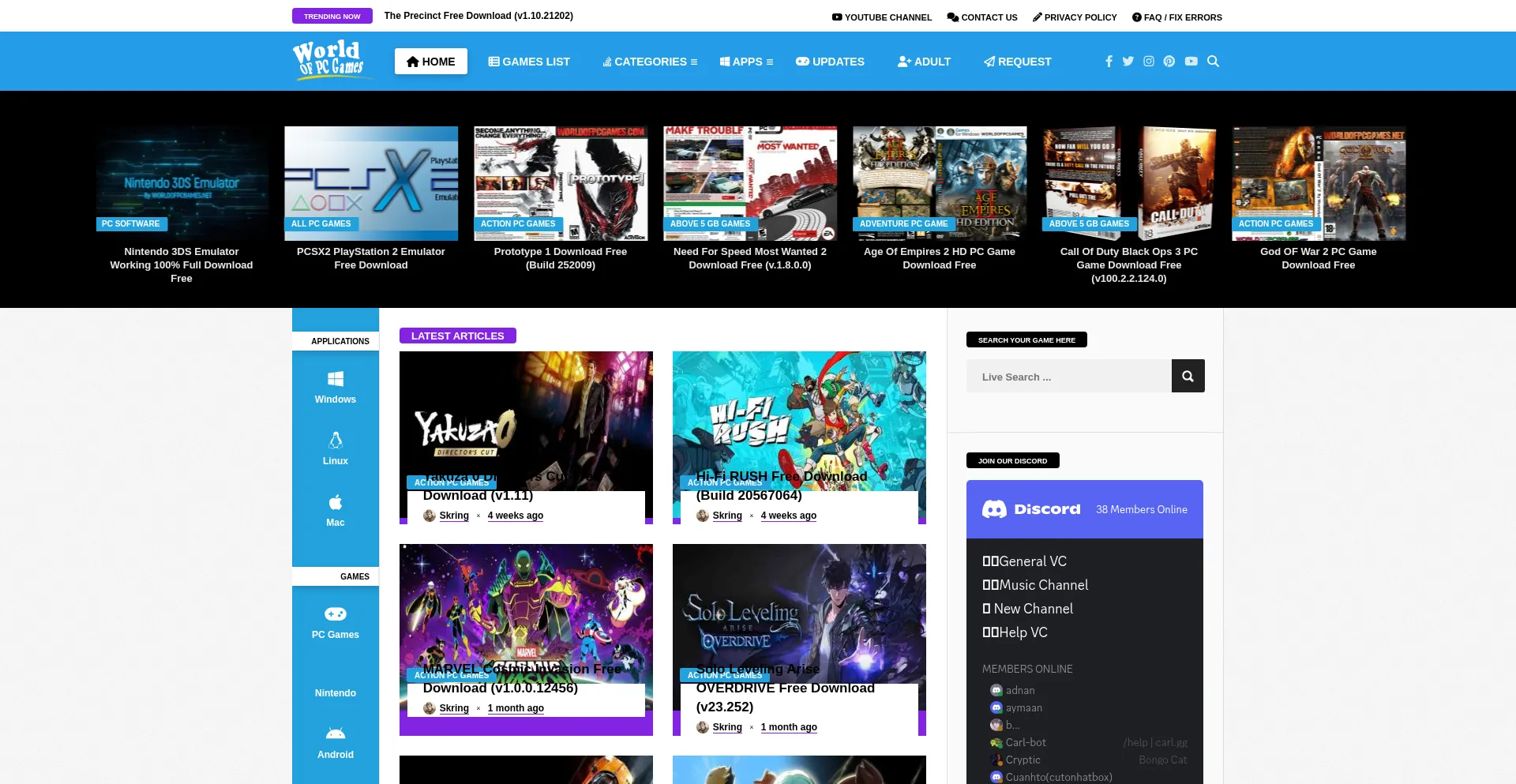Image resolution: width=1516 pixels, height=784 pixels.
Task: Click the FAQ / FIX ERRORS link
Action: (1176, 17)
